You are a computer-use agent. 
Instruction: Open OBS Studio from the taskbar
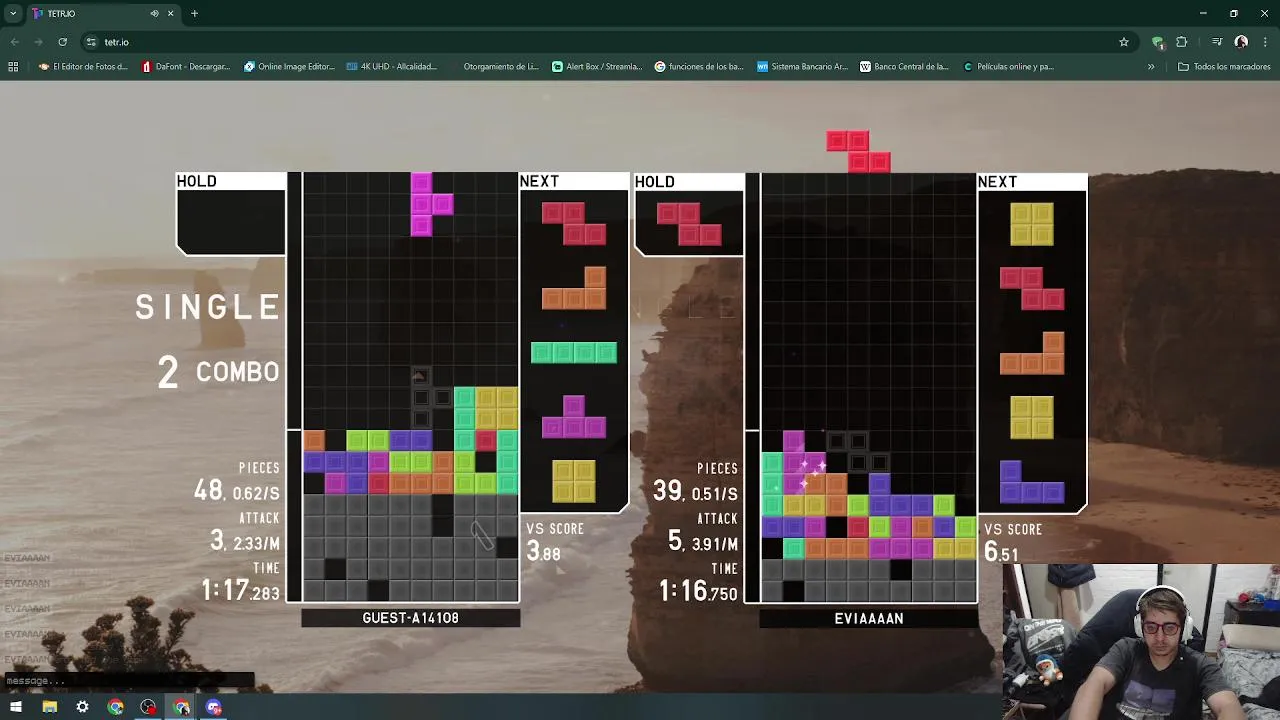pos(148,707)
